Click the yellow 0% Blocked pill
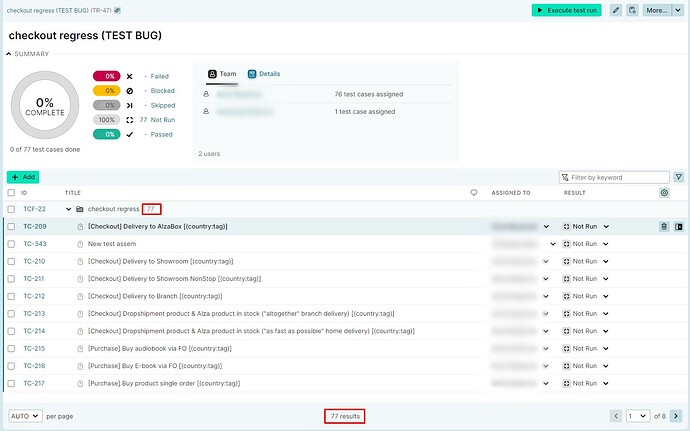This screenshot has width=690, height=431. click(106, 91)
